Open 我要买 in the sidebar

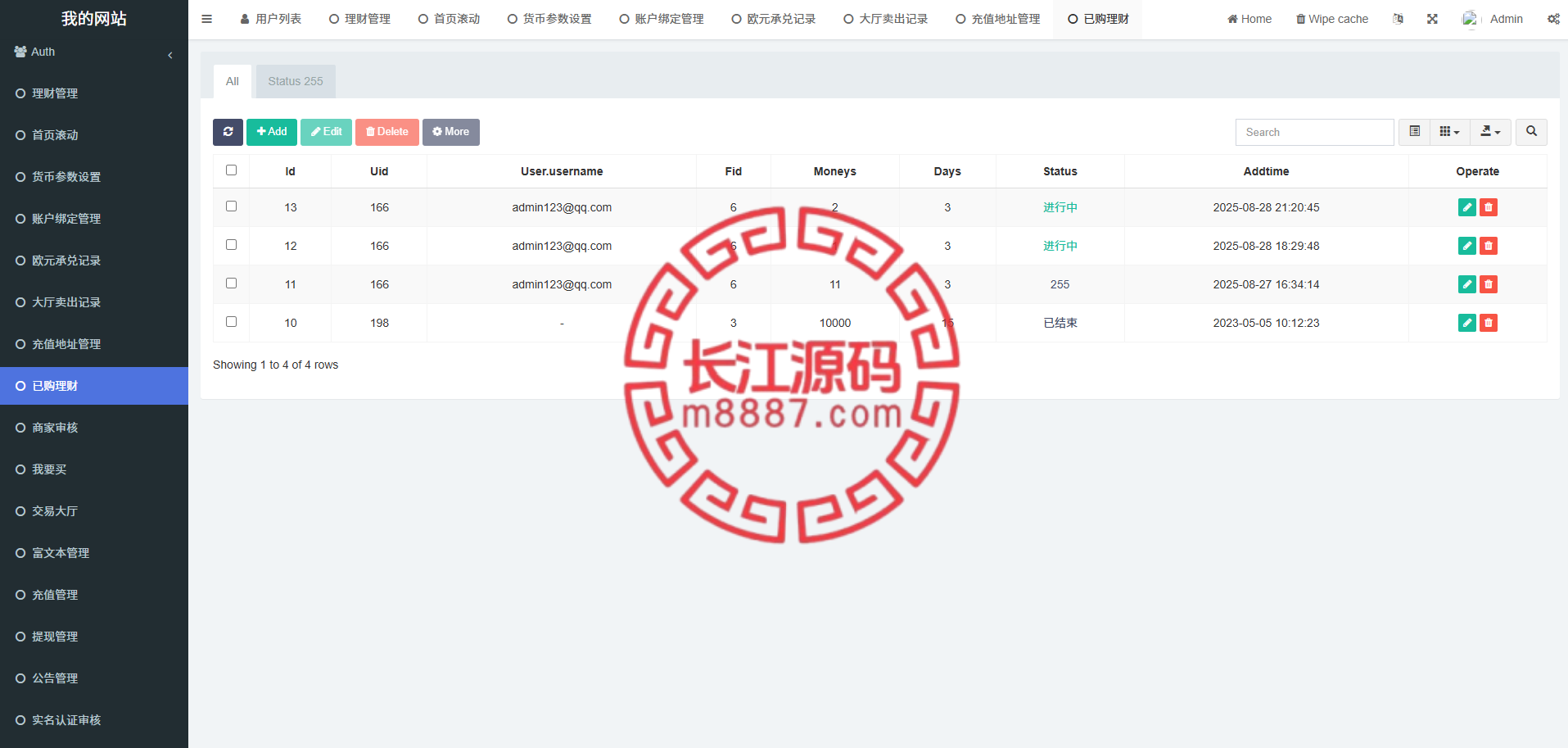click(94, 469)
